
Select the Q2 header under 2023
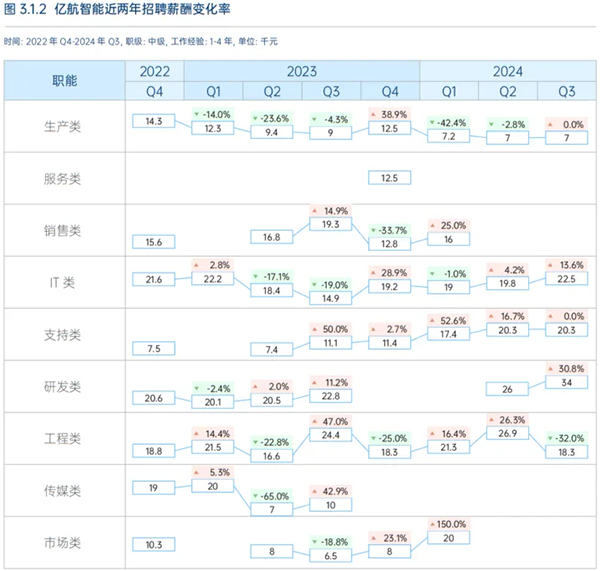pyautogui.click(x=272, y=92)
